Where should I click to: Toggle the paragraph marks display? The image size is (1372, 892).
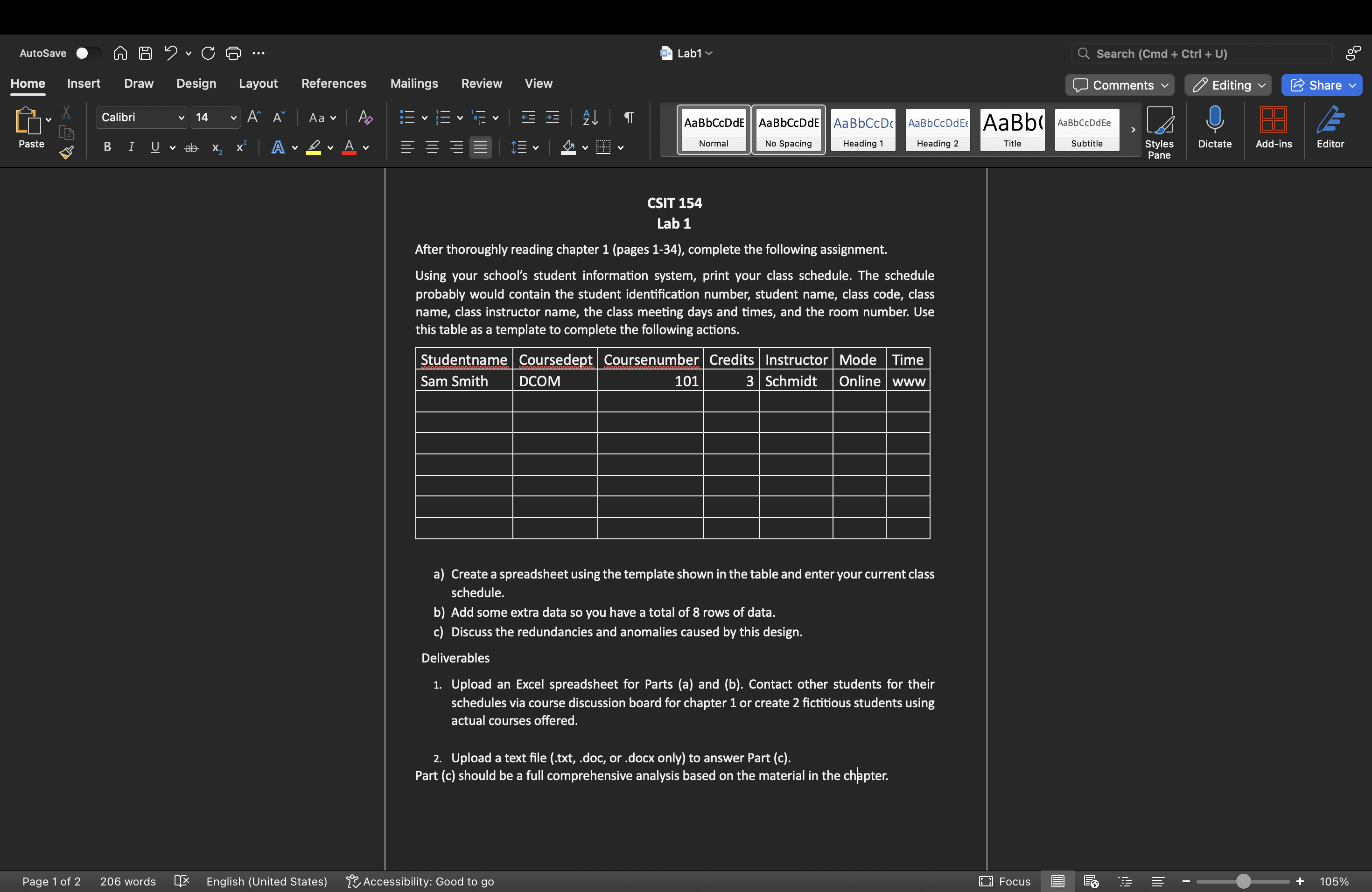click(628, 118)
